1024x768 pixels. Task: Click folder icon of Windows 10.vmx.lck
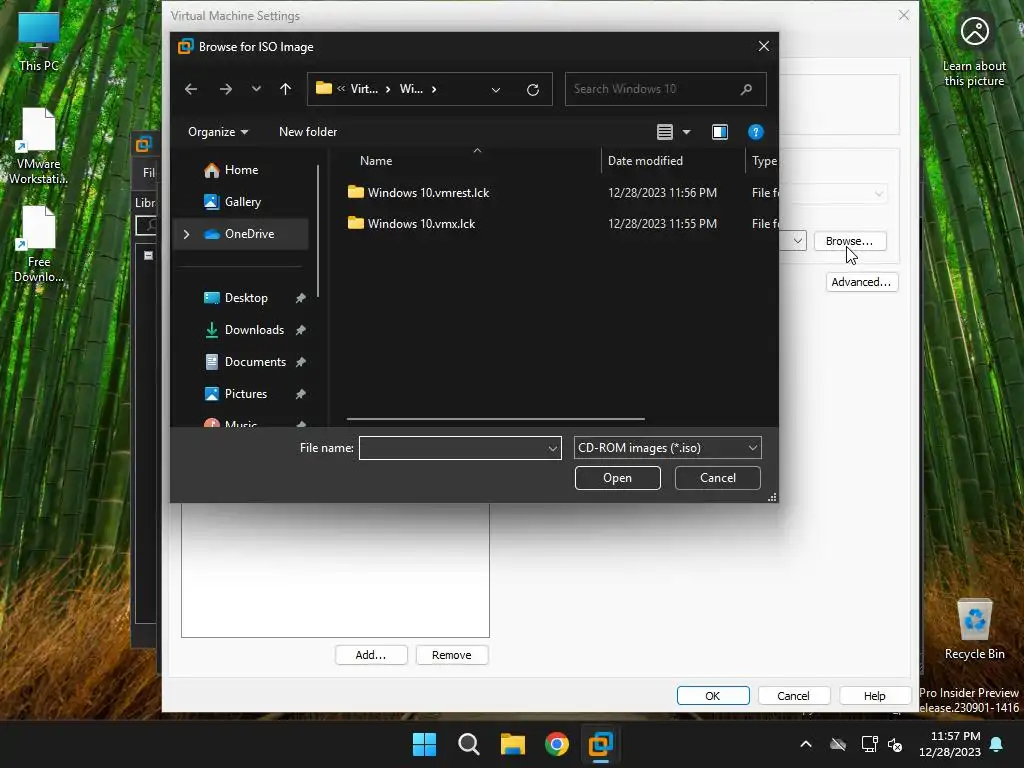pyautogui.click(x=356, y=223)
